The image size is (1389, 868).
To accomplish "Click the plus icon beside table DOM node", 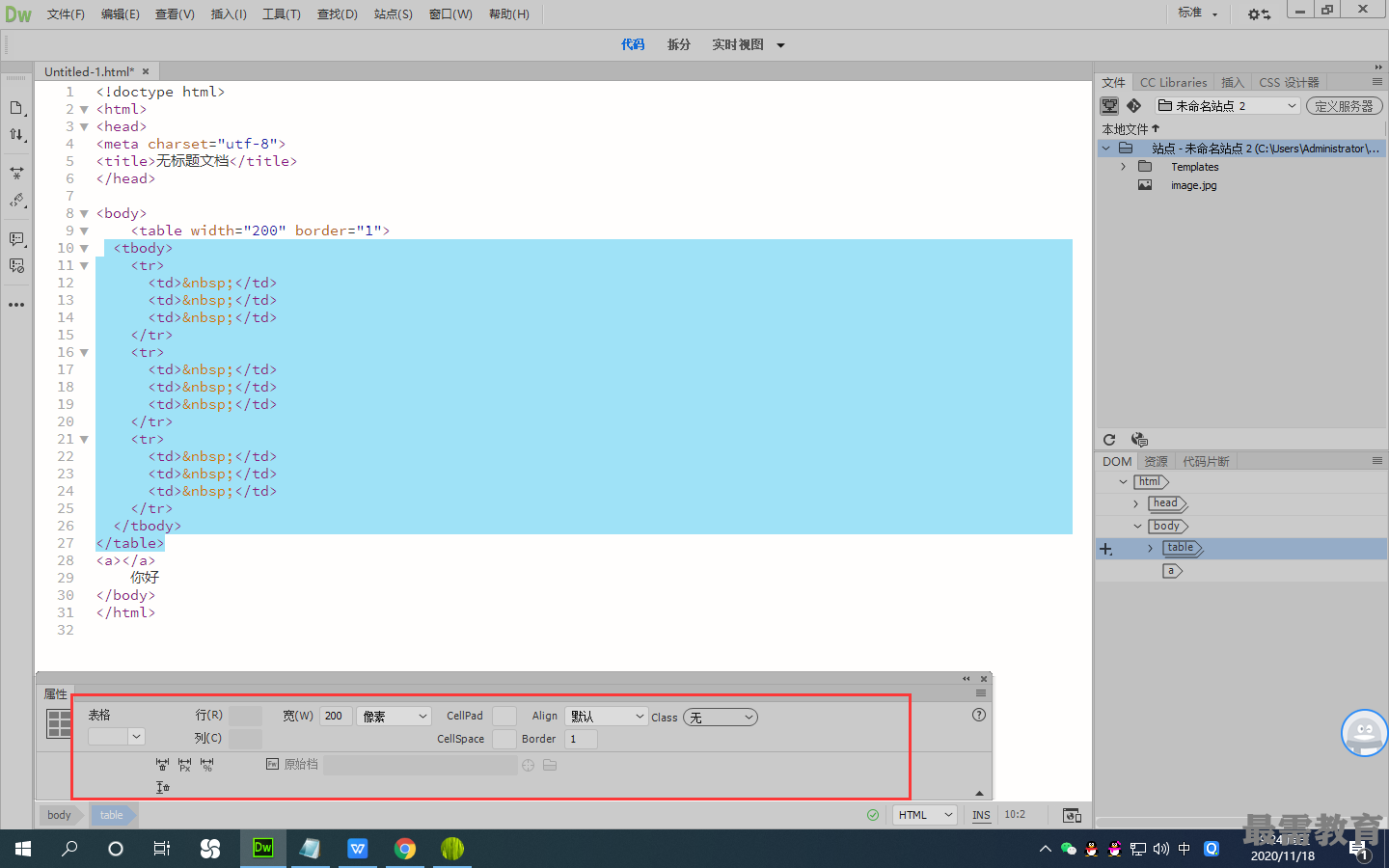I will pos(1106,549).
